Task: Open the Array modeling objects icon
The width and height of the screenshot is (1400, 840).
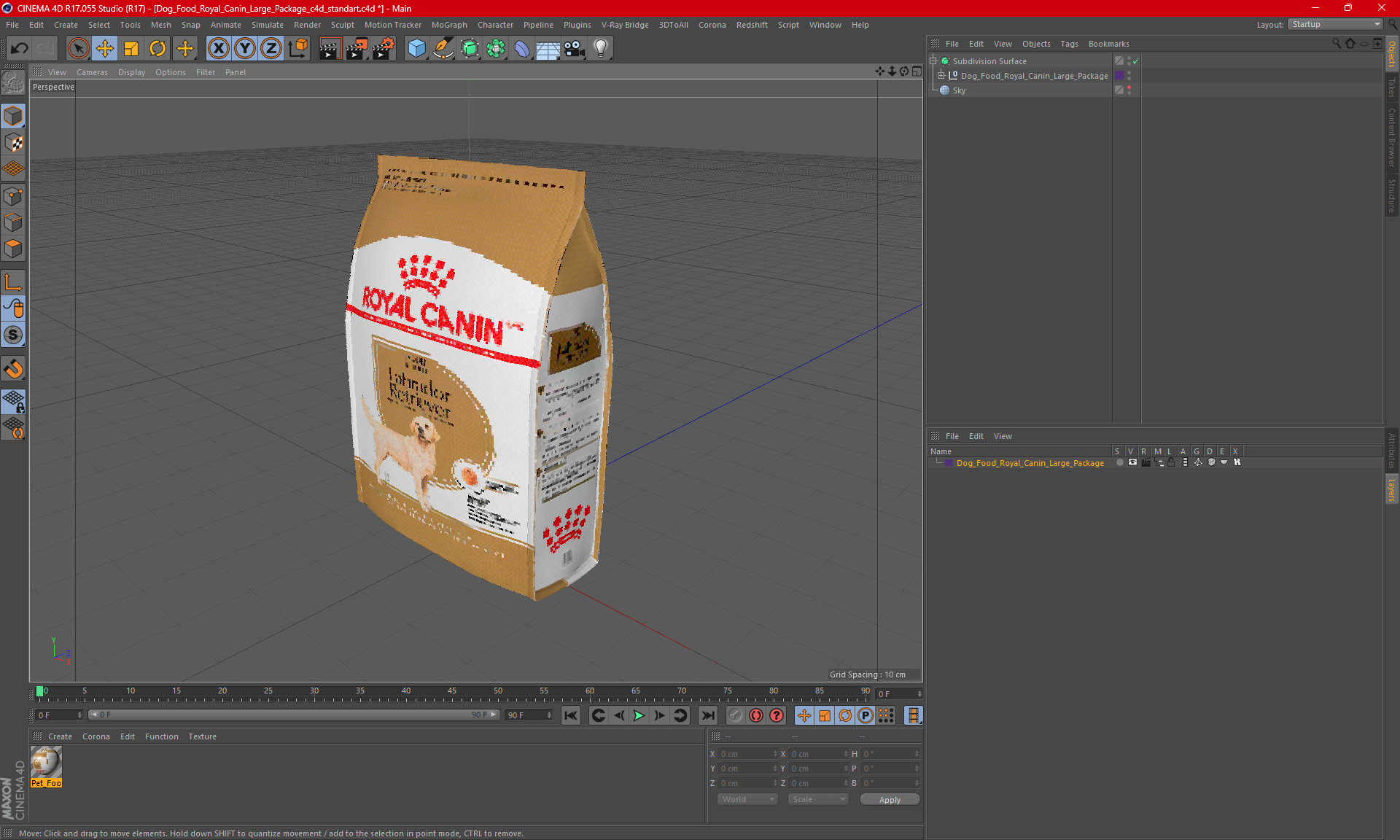Action: pos(496,49)
